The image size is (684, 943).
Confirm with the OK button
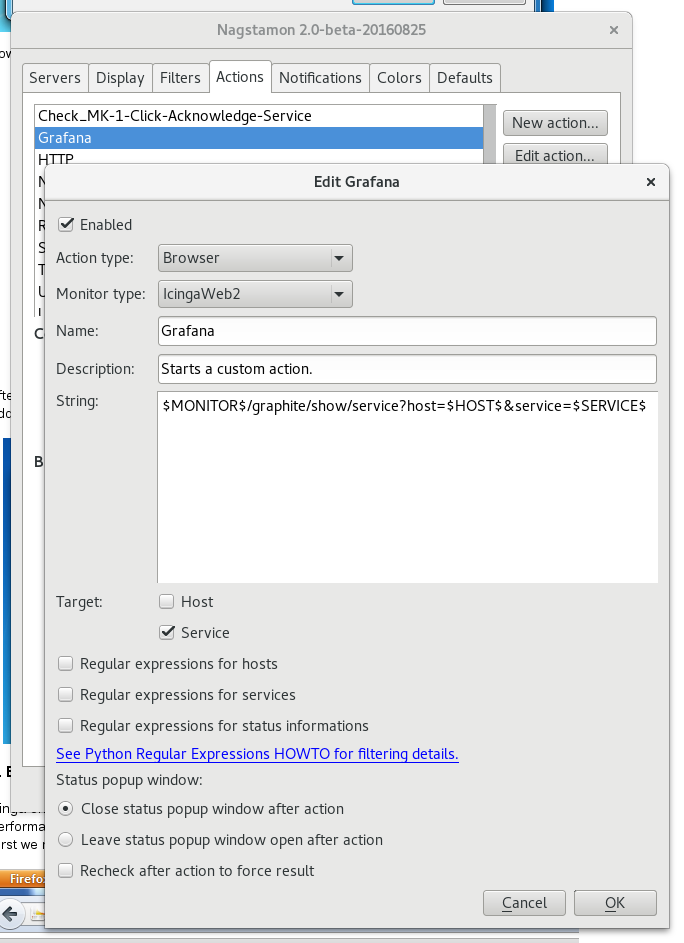pyautogui.click(x=615, y=903)
